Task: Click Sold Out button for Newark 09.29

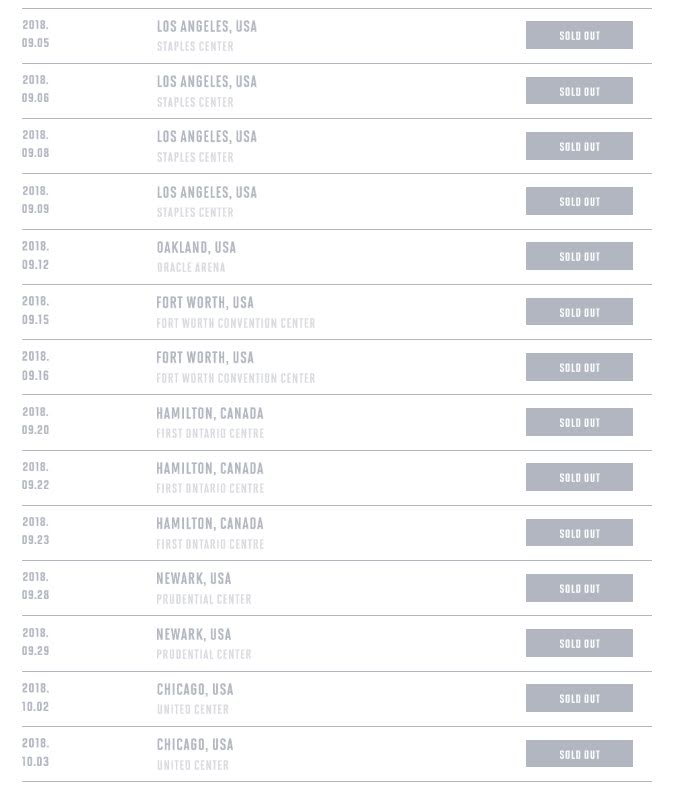Action: 579,643
